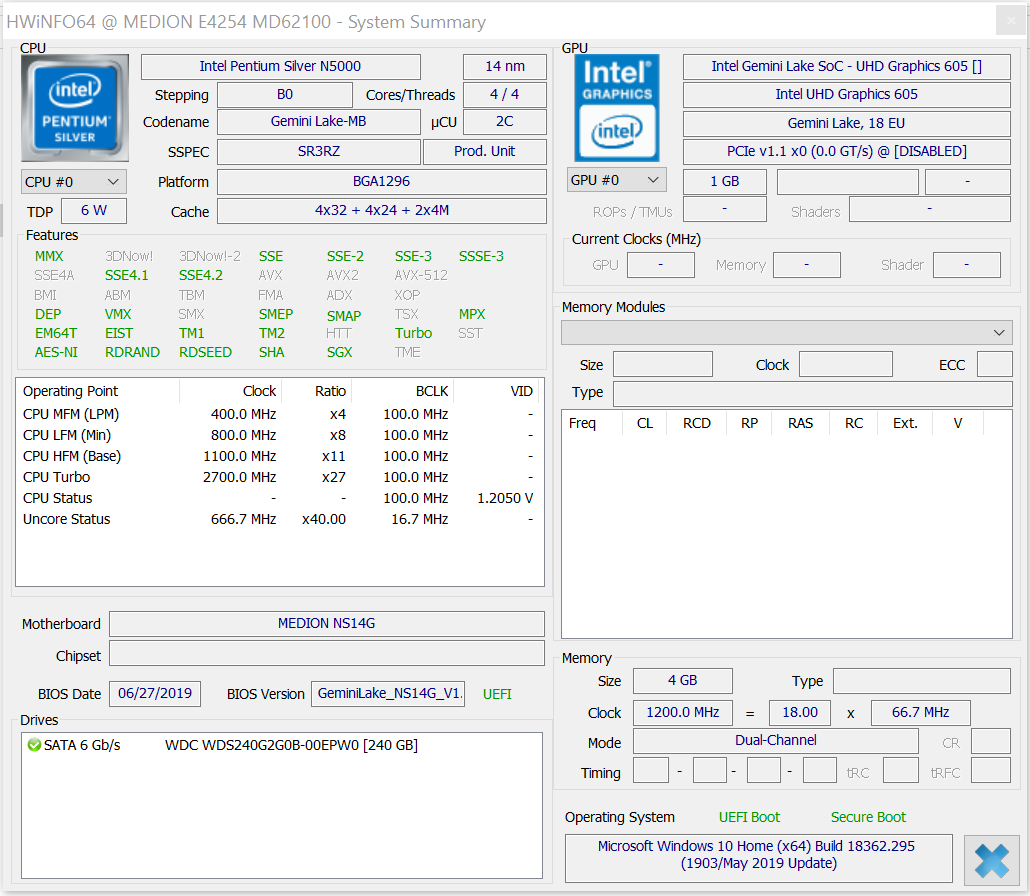The height and width of the screenshot is (896, 1030).
Task: Click the Gemini Lake, 18 EU field
Action: click(847, 123)
